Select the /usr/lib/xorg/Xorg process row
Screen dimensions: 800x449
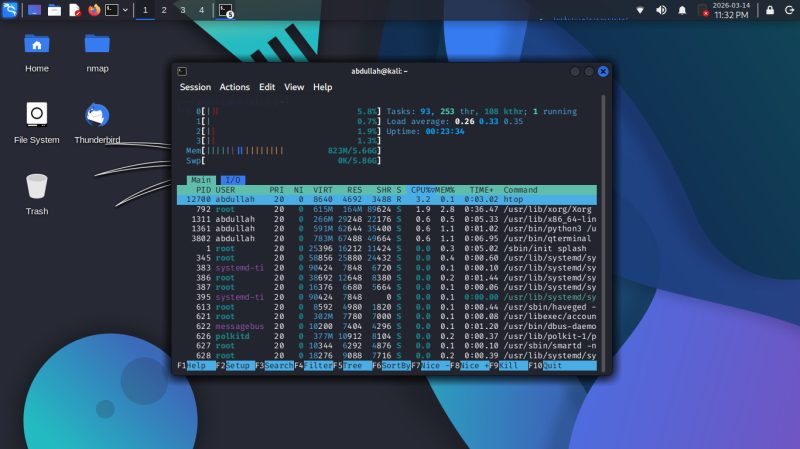pos(390,209)
